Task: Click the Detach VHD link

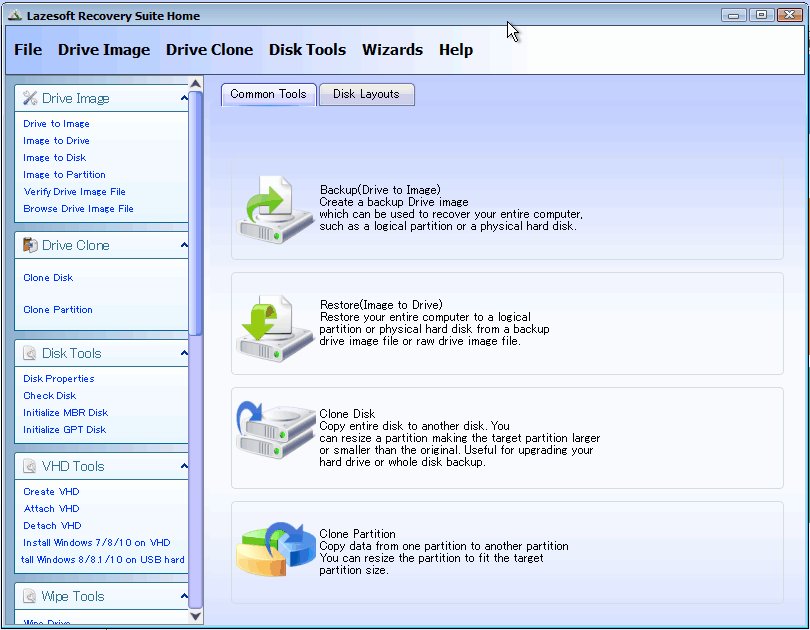Action: click(x=52, y=526)
